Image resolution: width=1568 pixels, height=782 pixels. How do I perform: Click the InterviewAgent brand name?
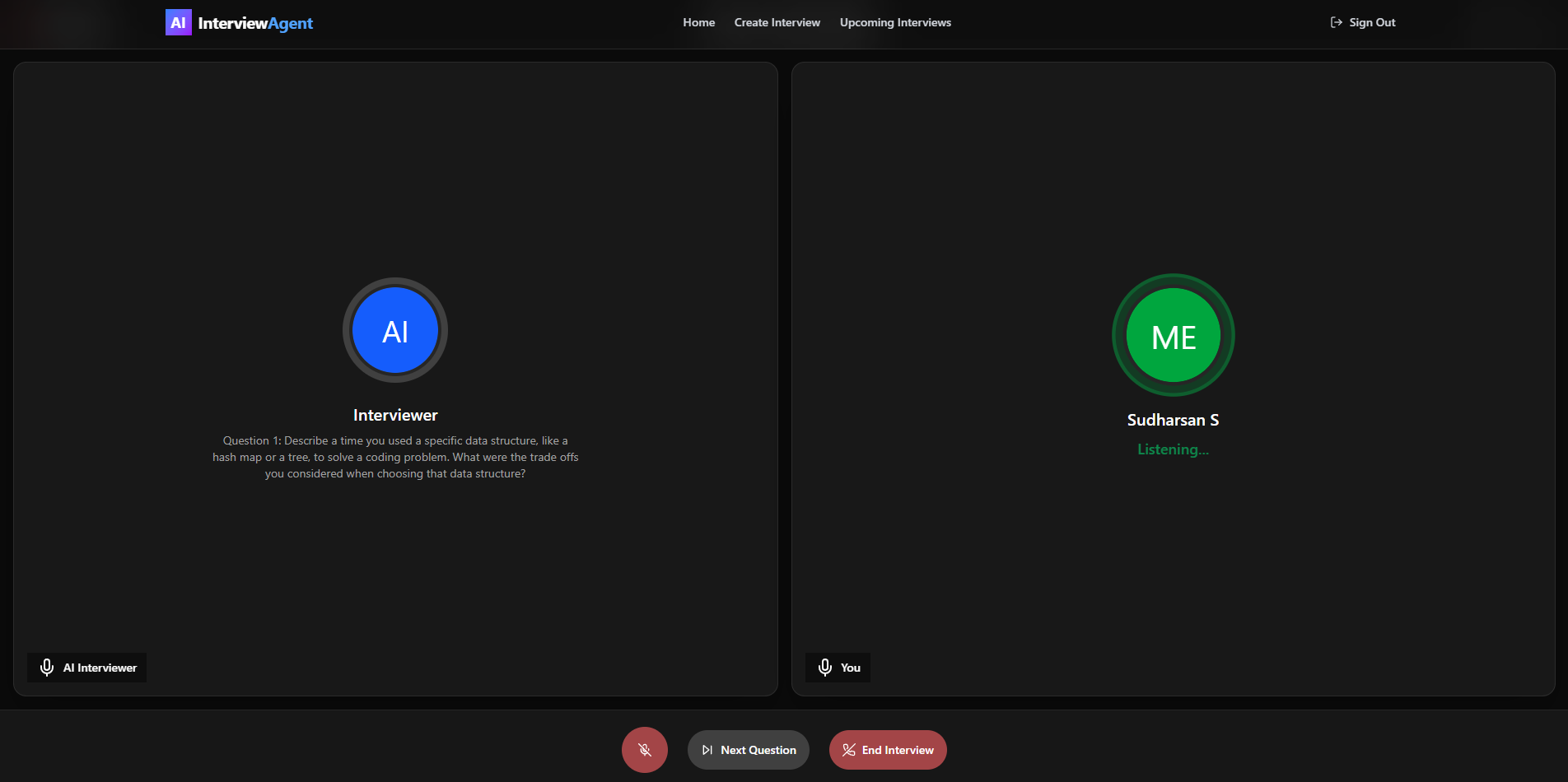tap(255, 23)
